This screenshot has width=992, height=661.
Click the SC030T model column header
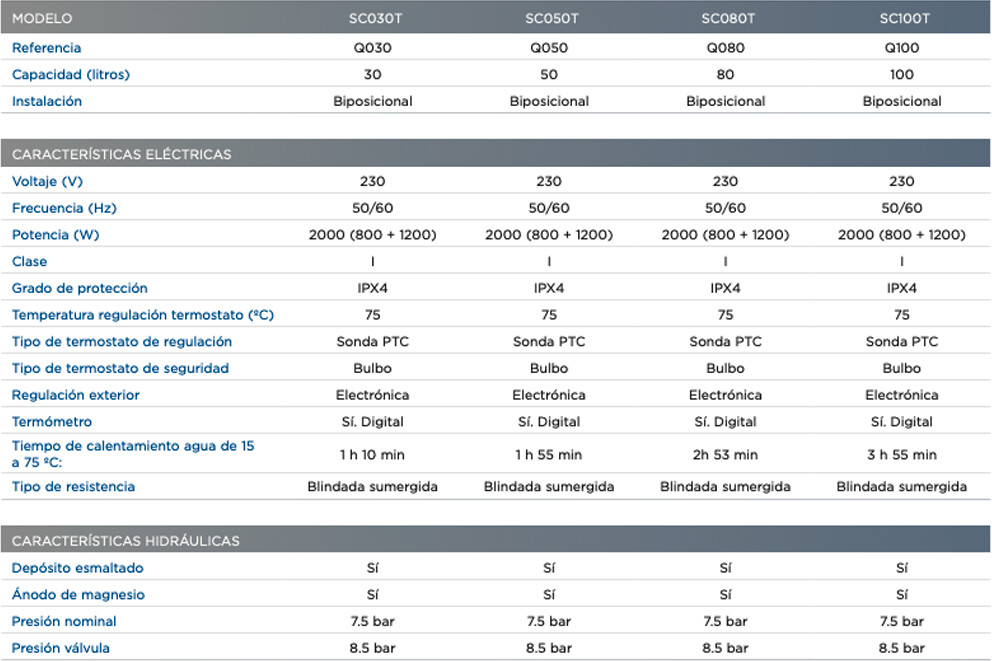pyautogui.click(x=372, y=18)
